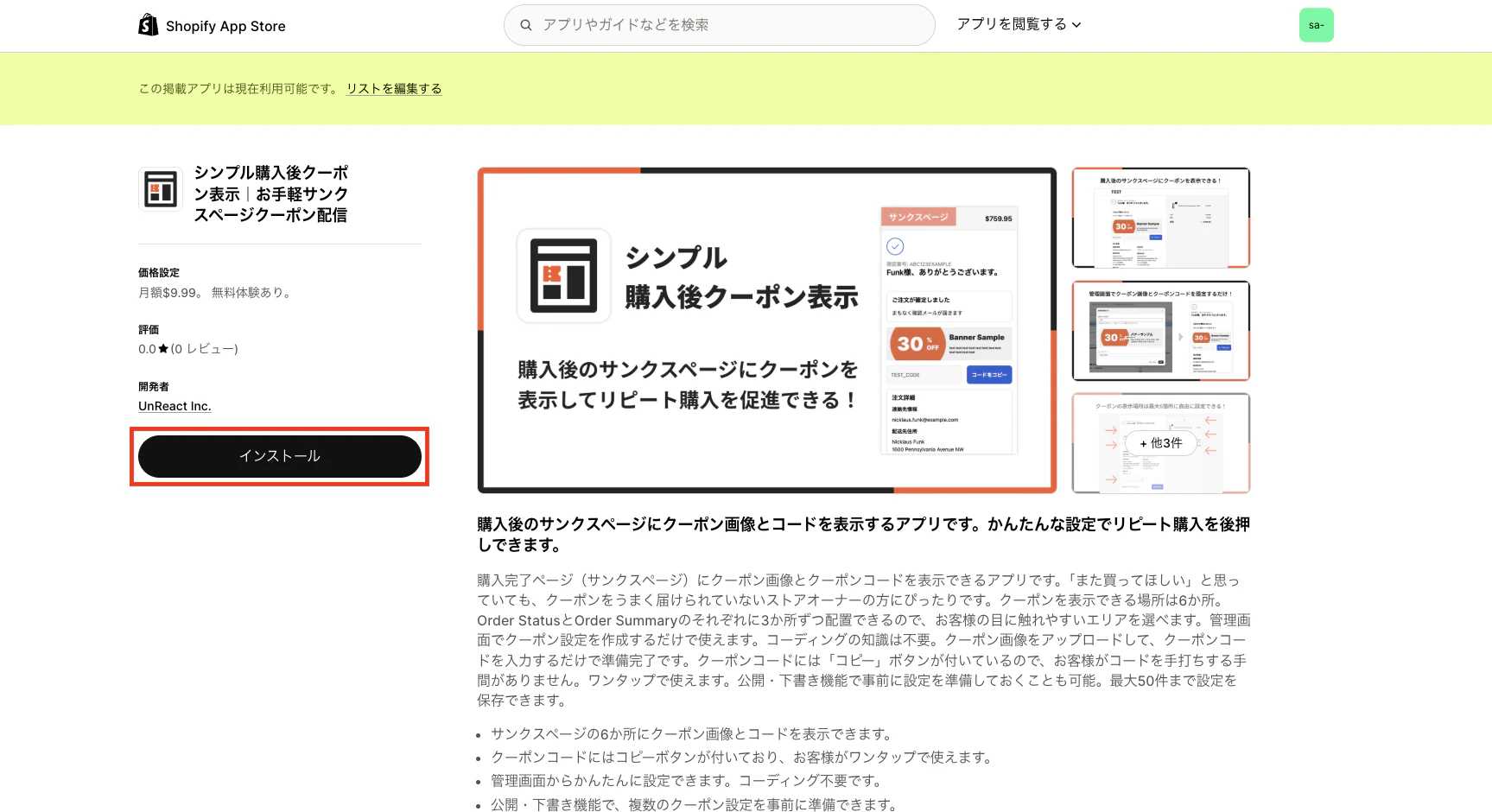Click the Shopify App Store title text
The width and height of the screenshot is (1492, 812).
coord(225,26)
